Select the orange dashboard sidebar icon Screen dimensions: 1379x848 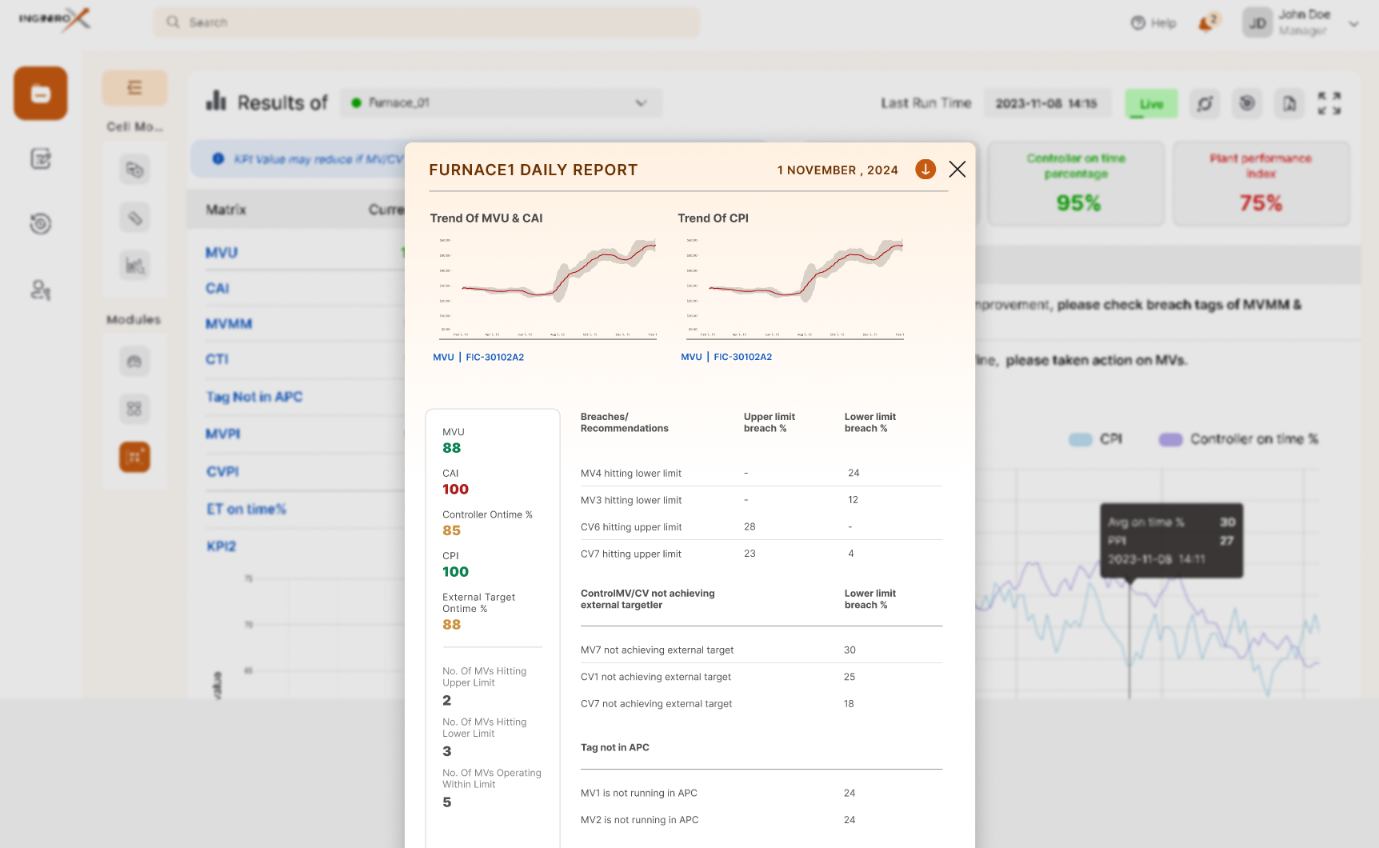(x=40, y=93)
